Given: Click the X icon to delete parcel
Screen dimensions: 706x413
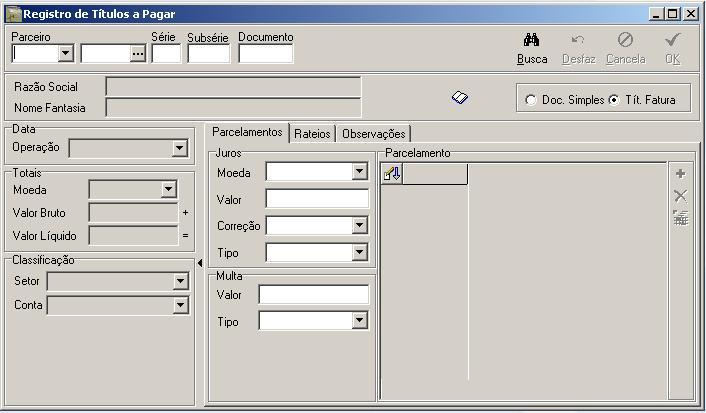Looking at the screenshot, I should point(680,195).
